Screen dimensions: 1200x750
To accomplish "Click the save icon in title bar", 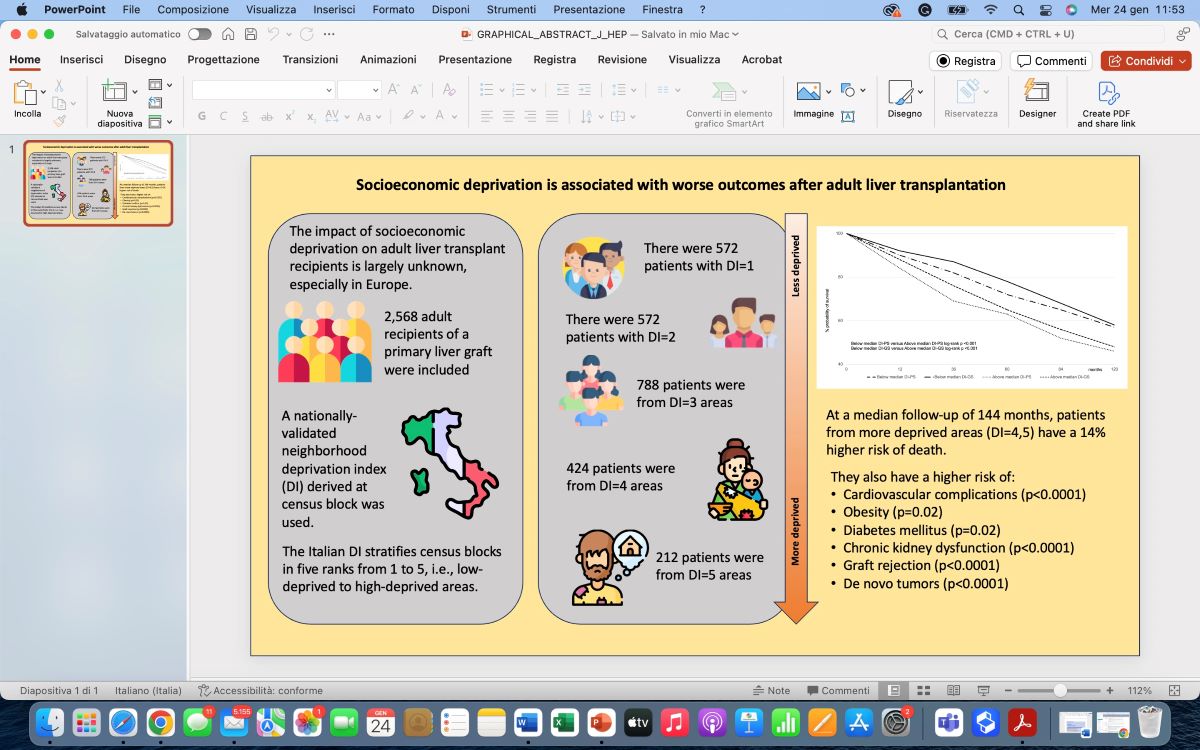I will point(250,34).
